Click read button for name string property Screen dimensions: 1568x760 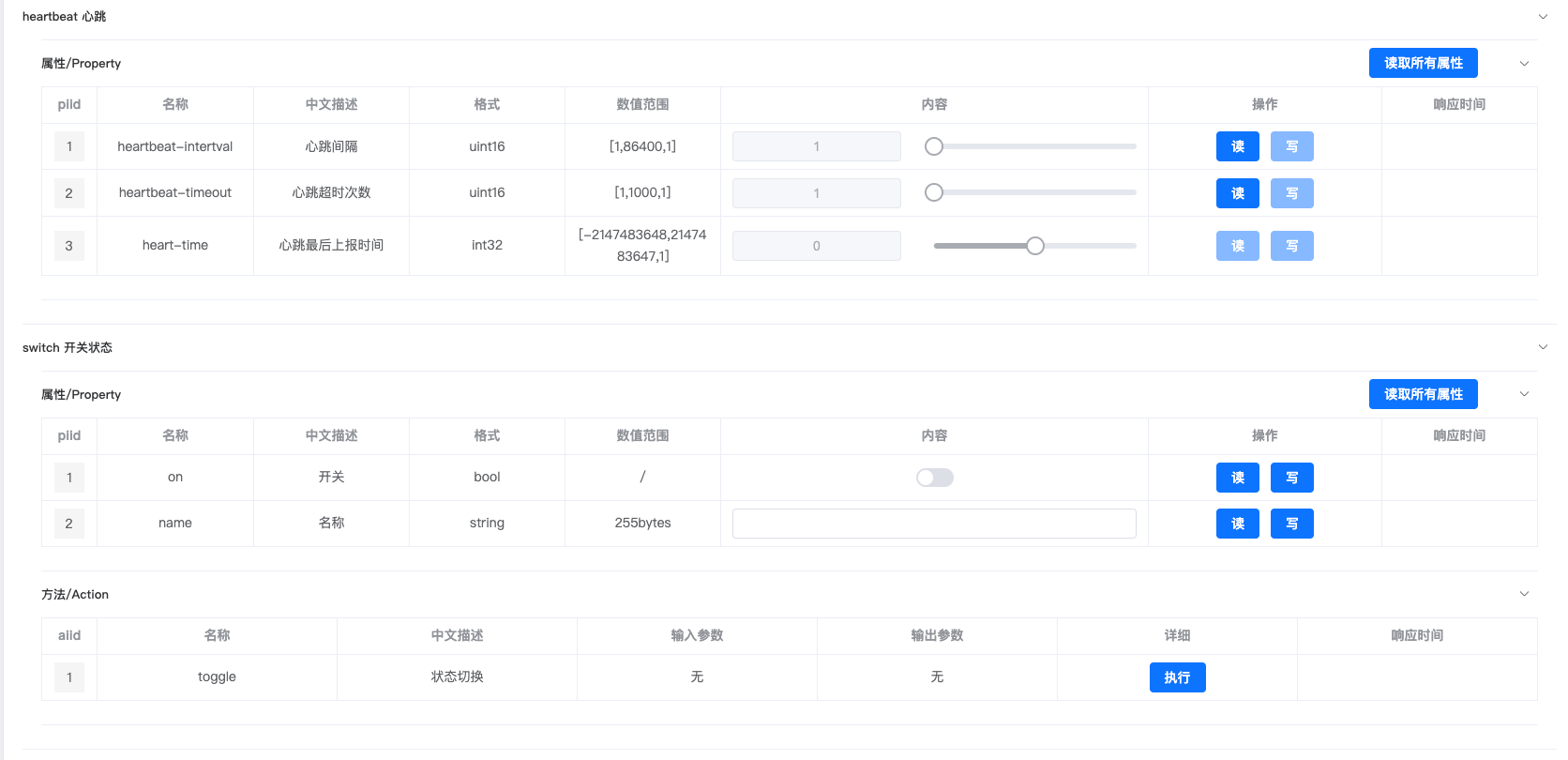point(1237,524)
